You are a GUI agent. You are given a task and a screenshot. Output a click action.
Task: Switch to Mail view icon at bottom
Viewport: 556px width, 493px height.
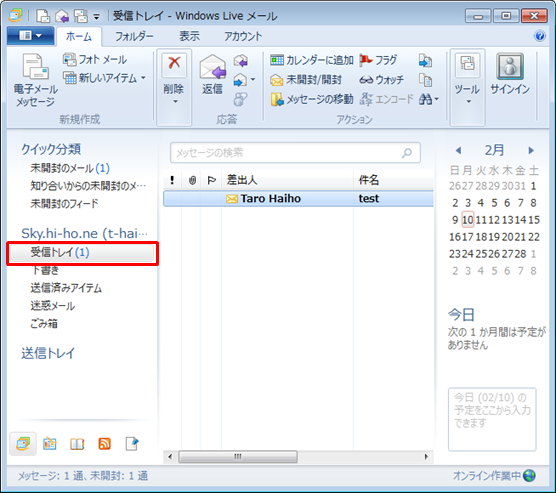point(23,443)
